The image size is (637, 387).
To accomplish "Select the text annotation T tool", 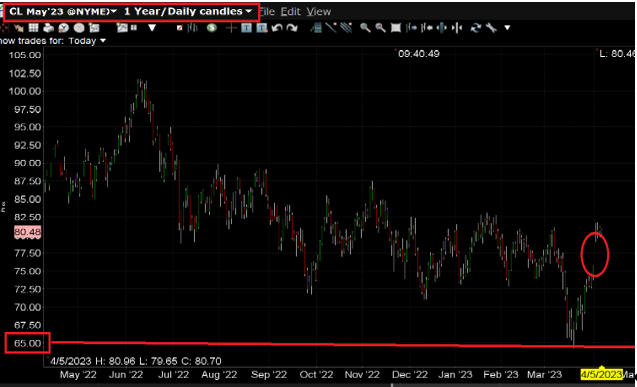I will pos(246,28).
